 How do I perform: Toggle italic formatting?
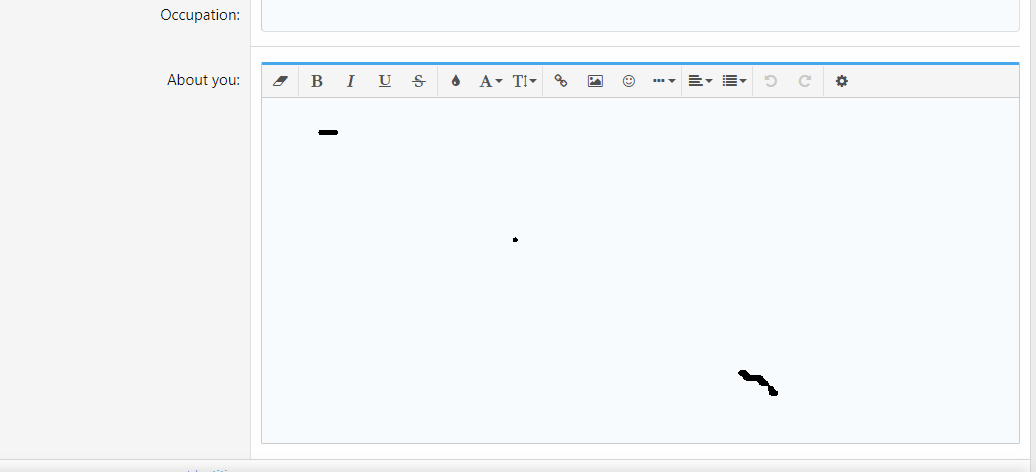click(x=351, y=81)
